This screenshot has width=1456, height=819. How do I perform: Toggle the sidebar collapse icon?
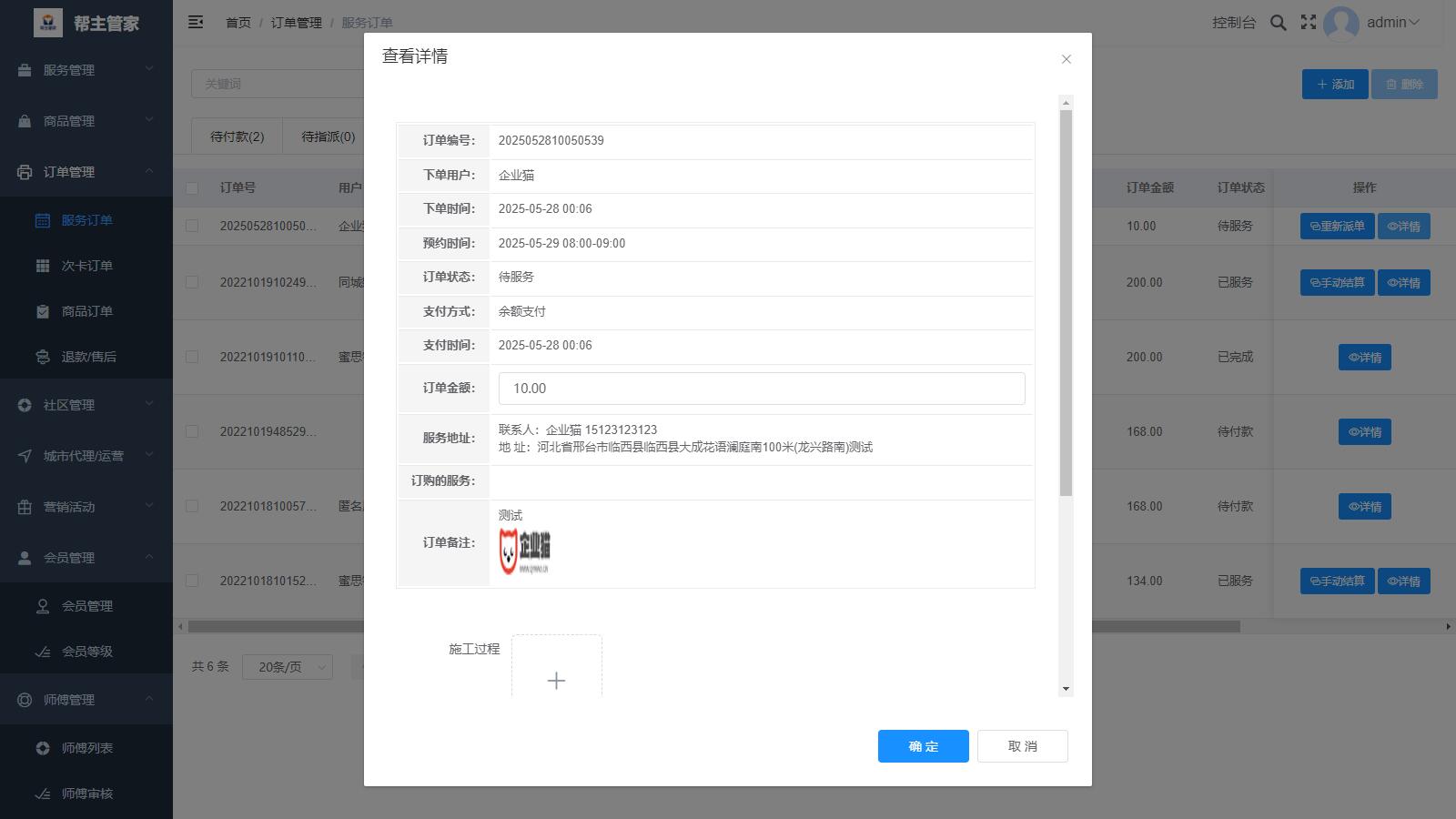tap(196, 22)
